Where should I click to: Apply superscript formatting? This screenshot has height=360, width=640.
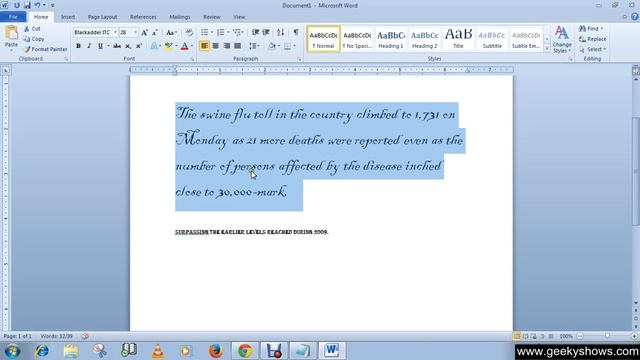pyautogui.click(x=139, y=46)
